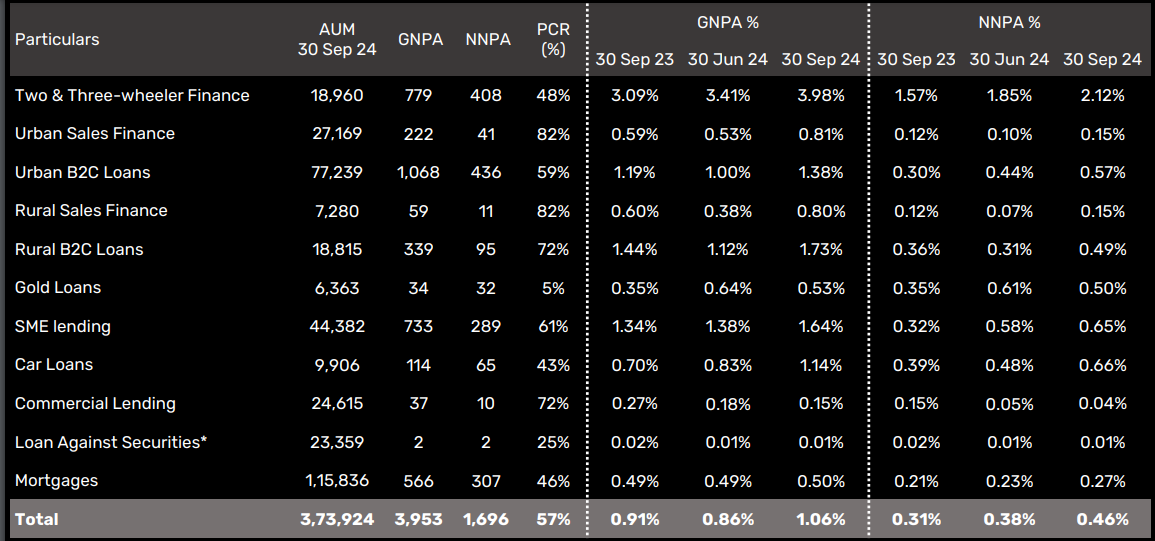Select the Urban B2C Loans AUM value 77,239
The image size is (1155, 541).
pos(337,172)
